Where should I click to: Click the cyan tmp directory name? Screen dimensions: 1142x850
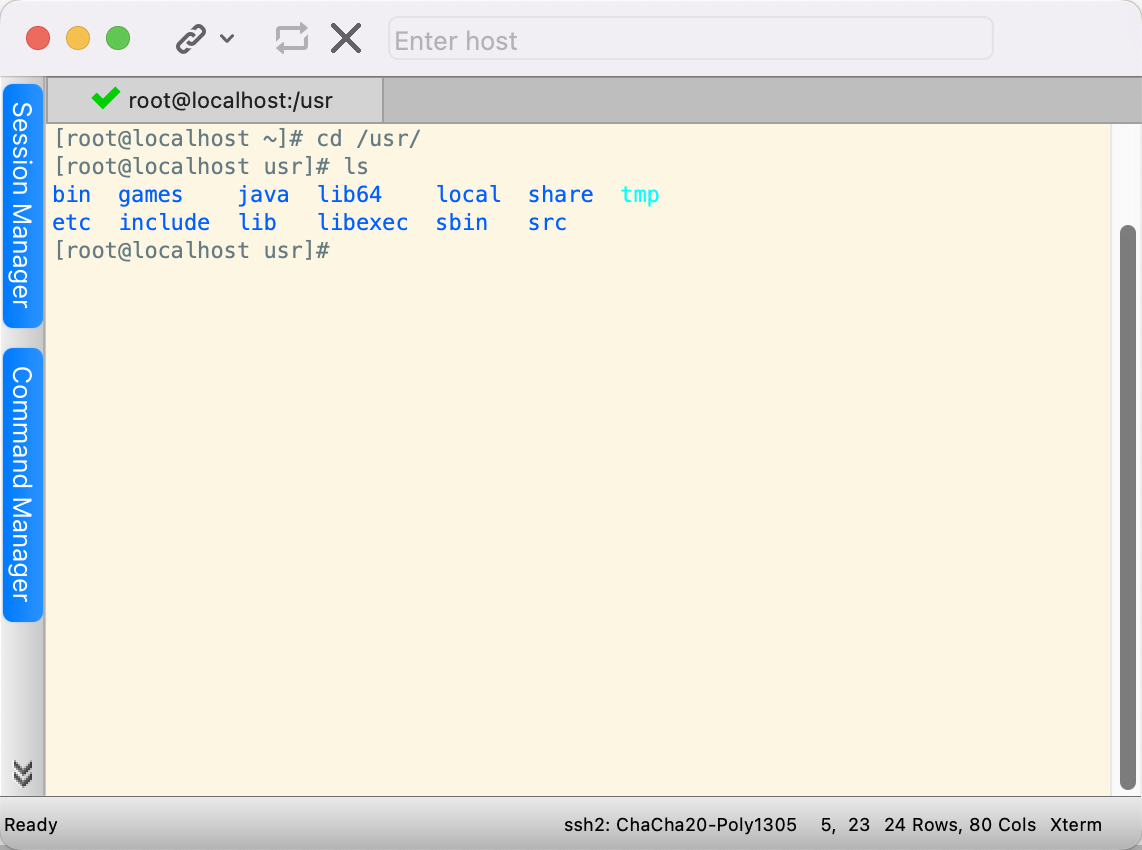[640, 195]
